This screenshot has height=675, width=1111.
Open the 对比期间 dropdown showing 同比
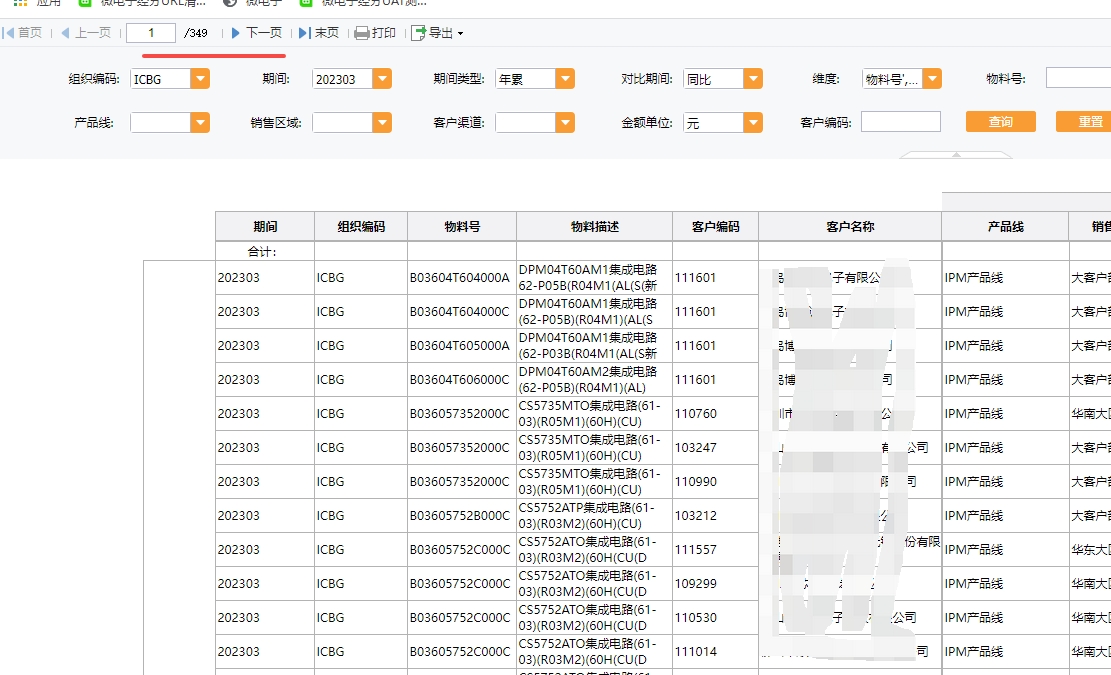pyautogui.click(x=752, y=79)
